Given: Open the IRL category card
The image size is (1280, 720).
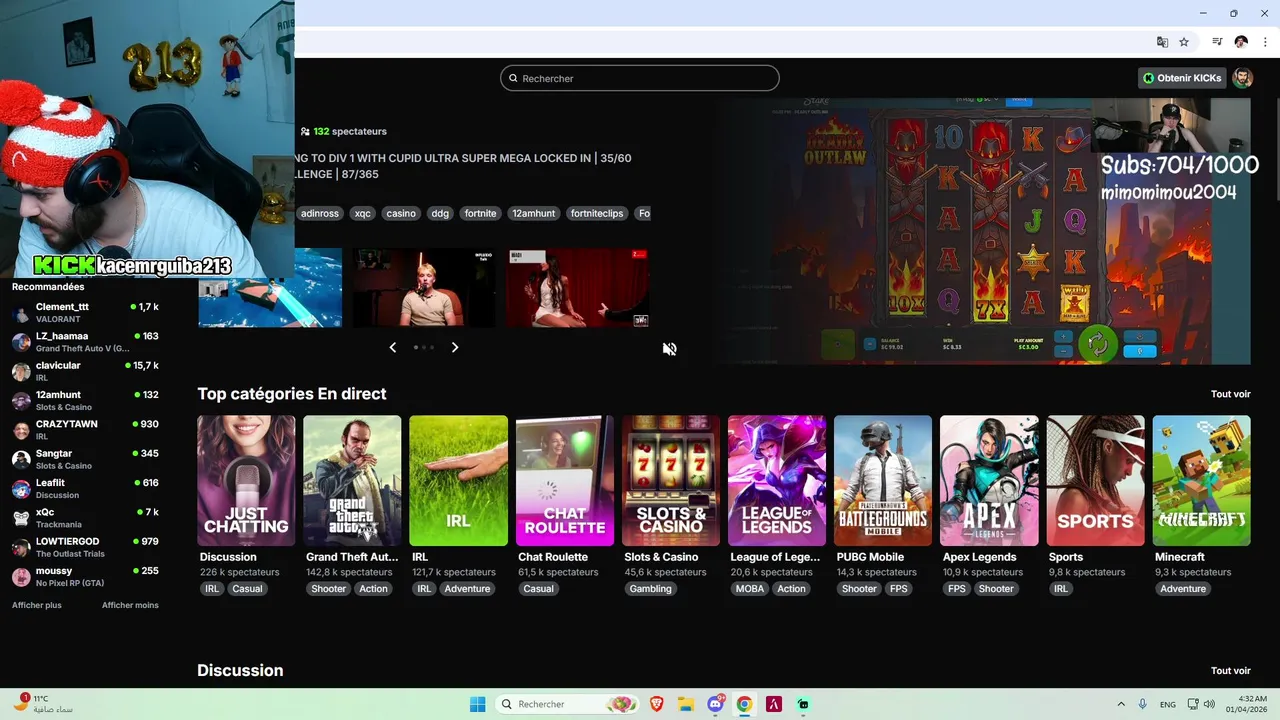Looking at the screenshot, I should pos(458,481).
